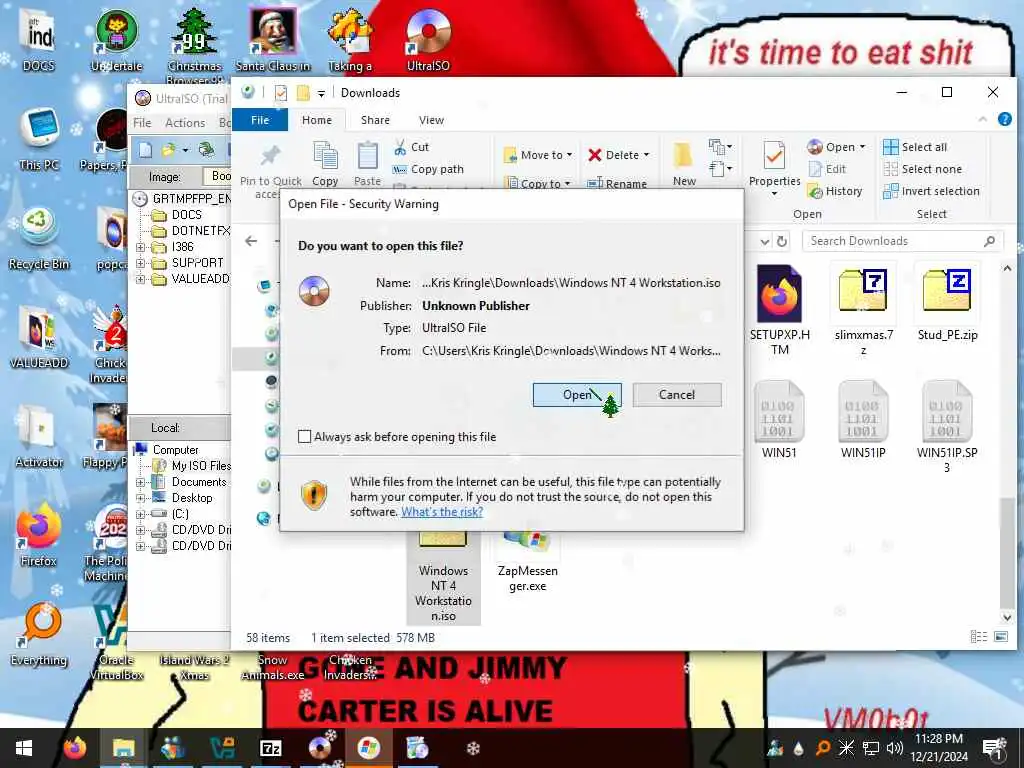
Task: Click the red Delete X icon
Action: click(594, 155)
